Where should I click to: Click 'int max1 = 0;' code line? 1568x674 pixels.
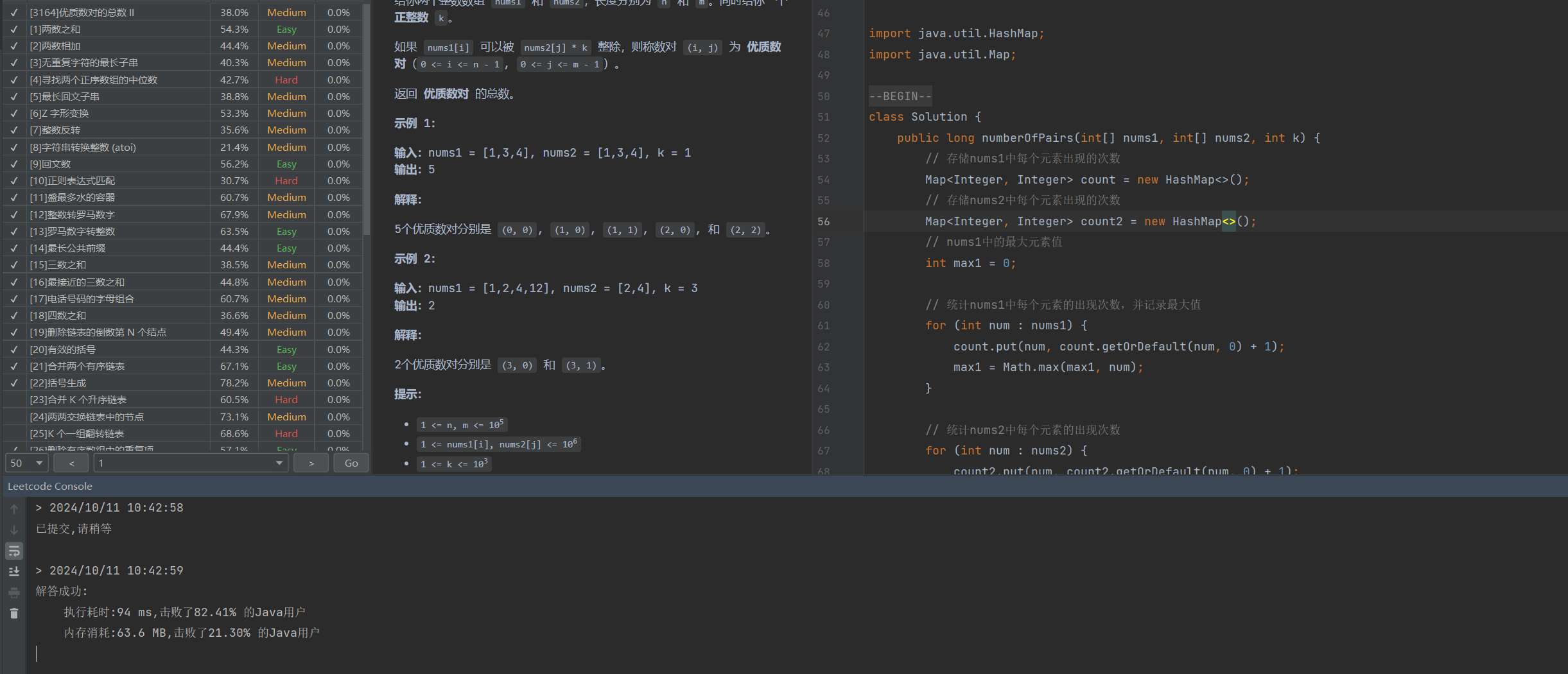pyautogui.click(x=970, y=263)
